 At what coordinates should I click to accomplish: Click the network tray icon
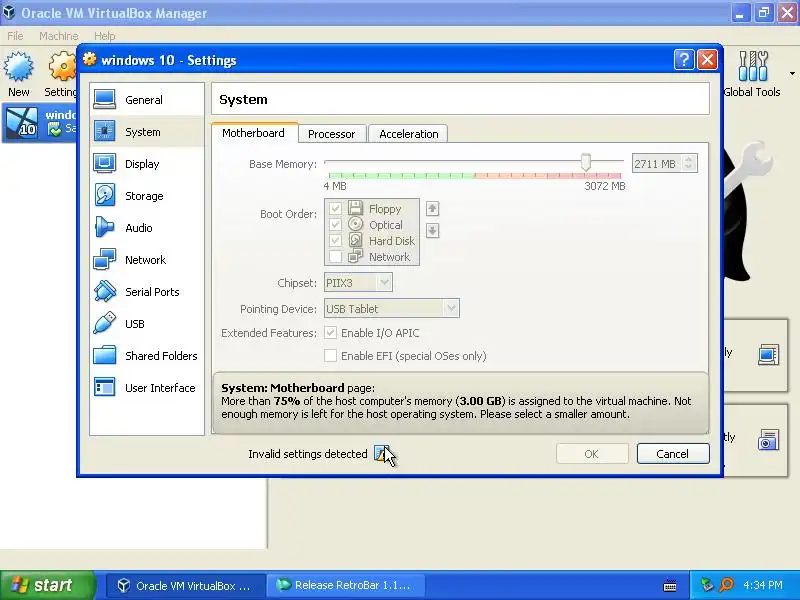coord(707,585)
